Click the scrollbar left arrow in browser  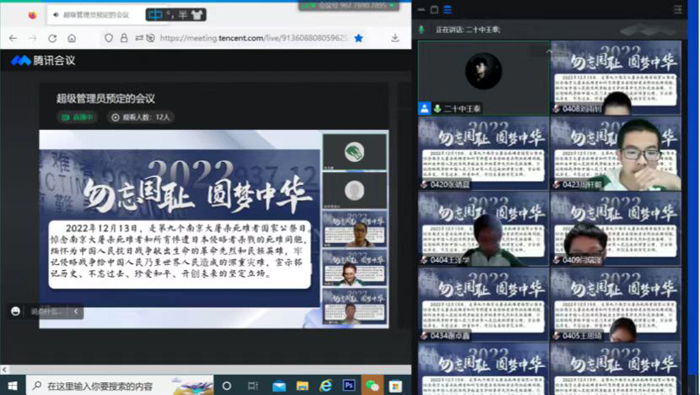pos(4,370)
